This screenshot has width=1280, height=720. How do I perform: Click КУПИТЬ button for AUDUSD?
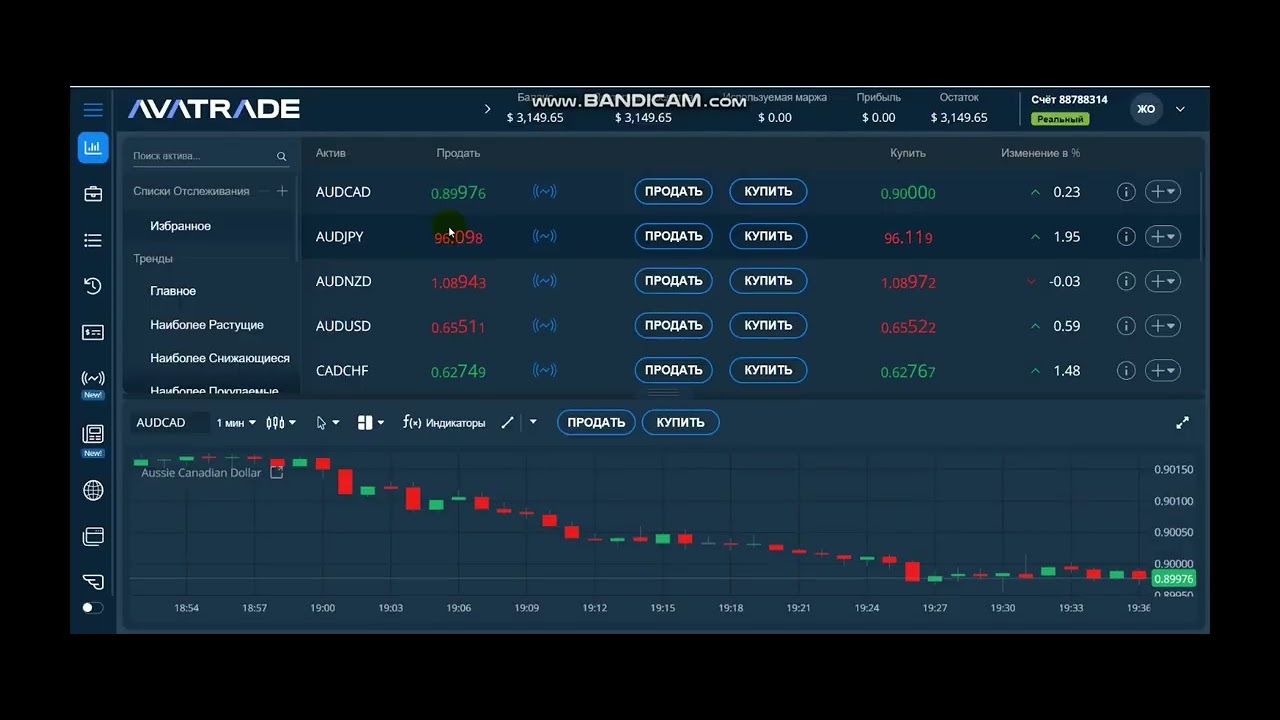[x=768, y=326]
